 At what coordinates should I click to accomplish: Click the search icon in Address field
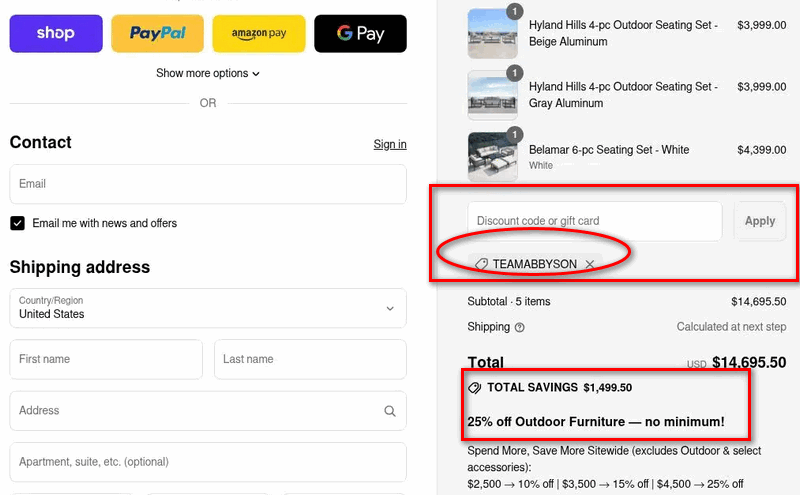tap(389, 411)
